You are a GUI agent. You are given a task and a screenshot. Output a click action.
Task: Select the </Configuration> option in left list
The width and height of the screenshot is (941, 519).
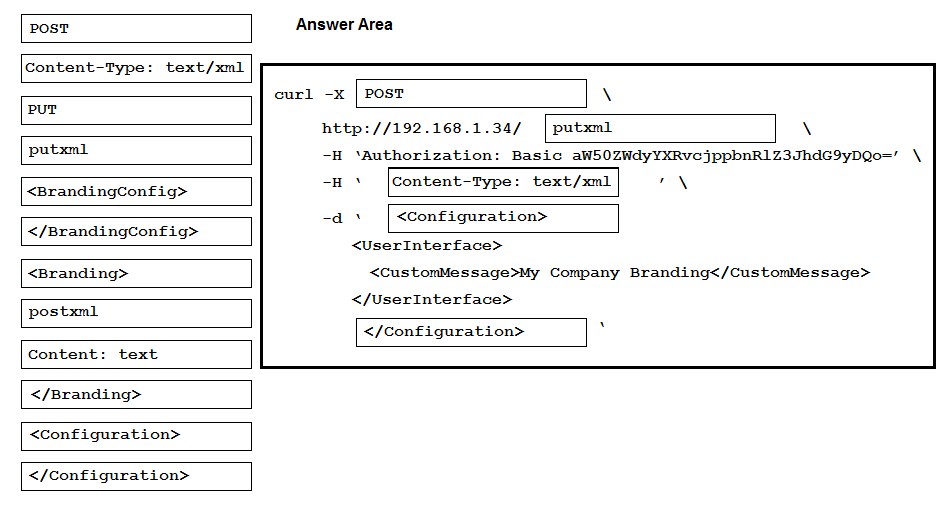point(136,476)
